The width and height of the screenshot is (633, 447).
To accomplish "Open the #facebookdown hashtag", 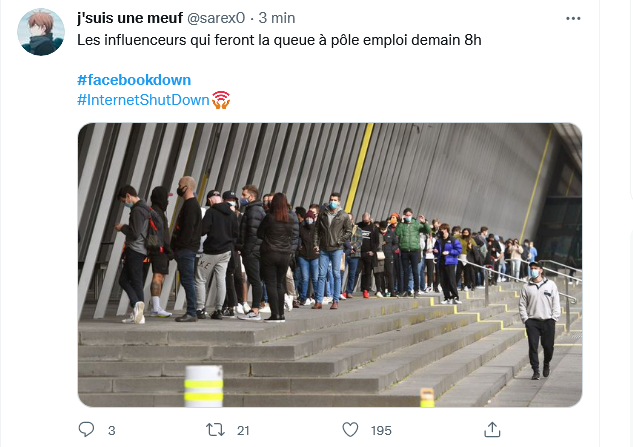I will click(x=133, y=80).
